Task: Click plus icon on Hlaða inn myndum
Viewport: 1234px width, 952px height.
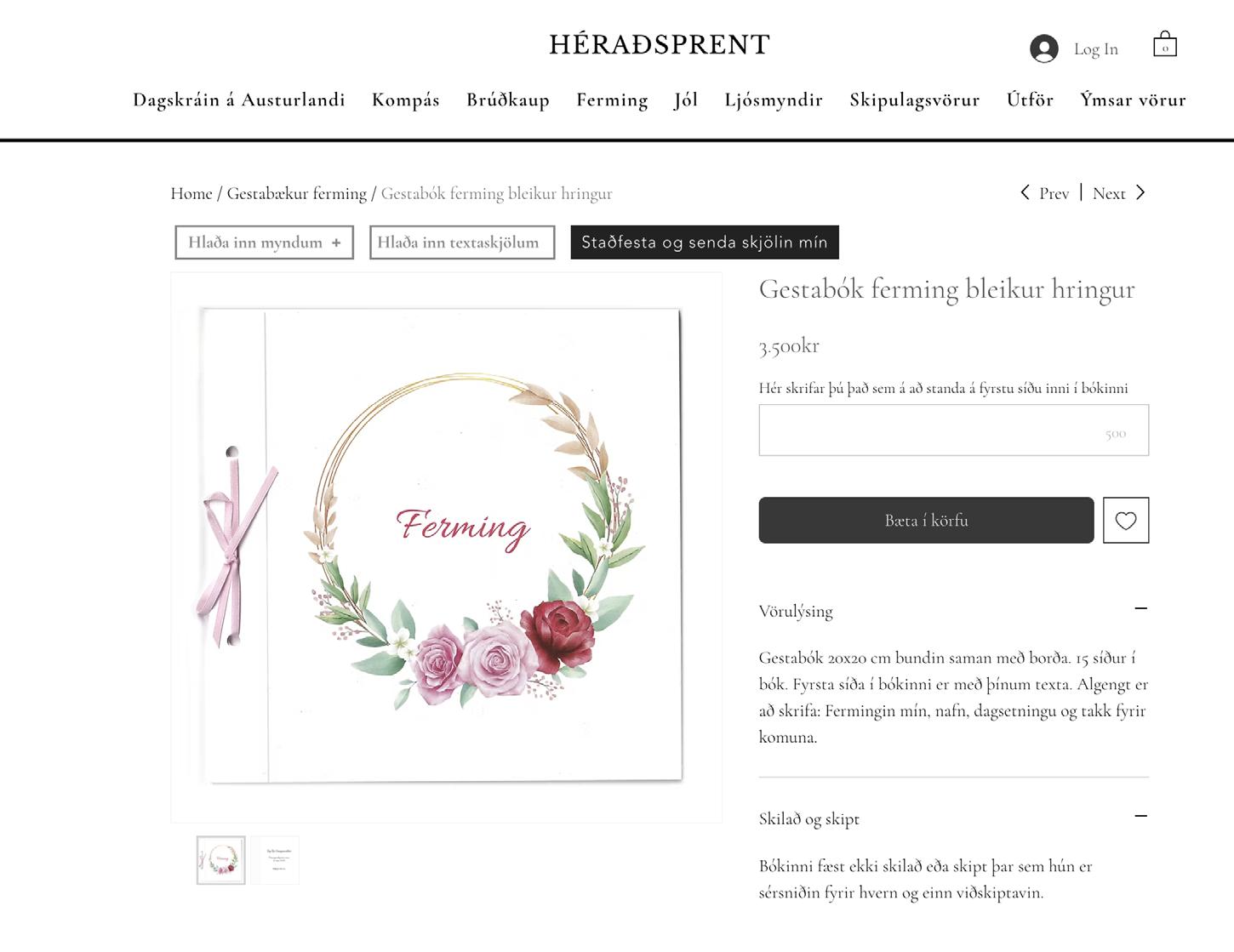Action: click(x=336, y=242)
